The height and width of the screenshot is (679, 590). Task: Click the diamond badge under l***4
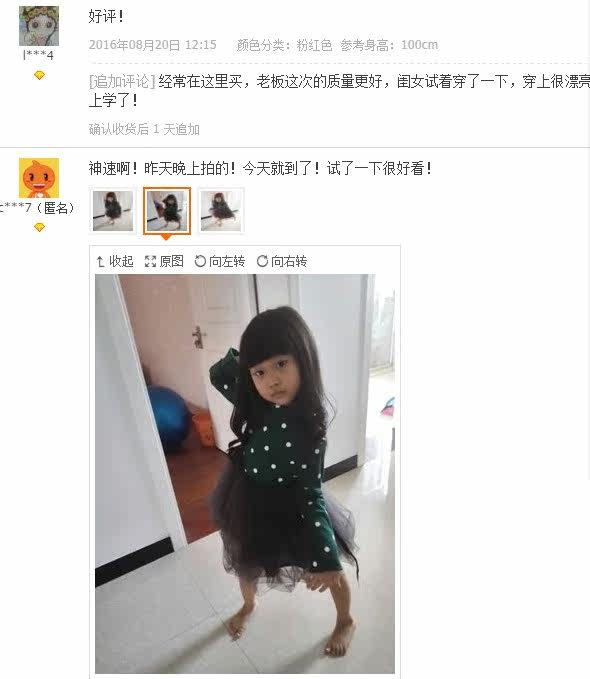coord(39,75)
